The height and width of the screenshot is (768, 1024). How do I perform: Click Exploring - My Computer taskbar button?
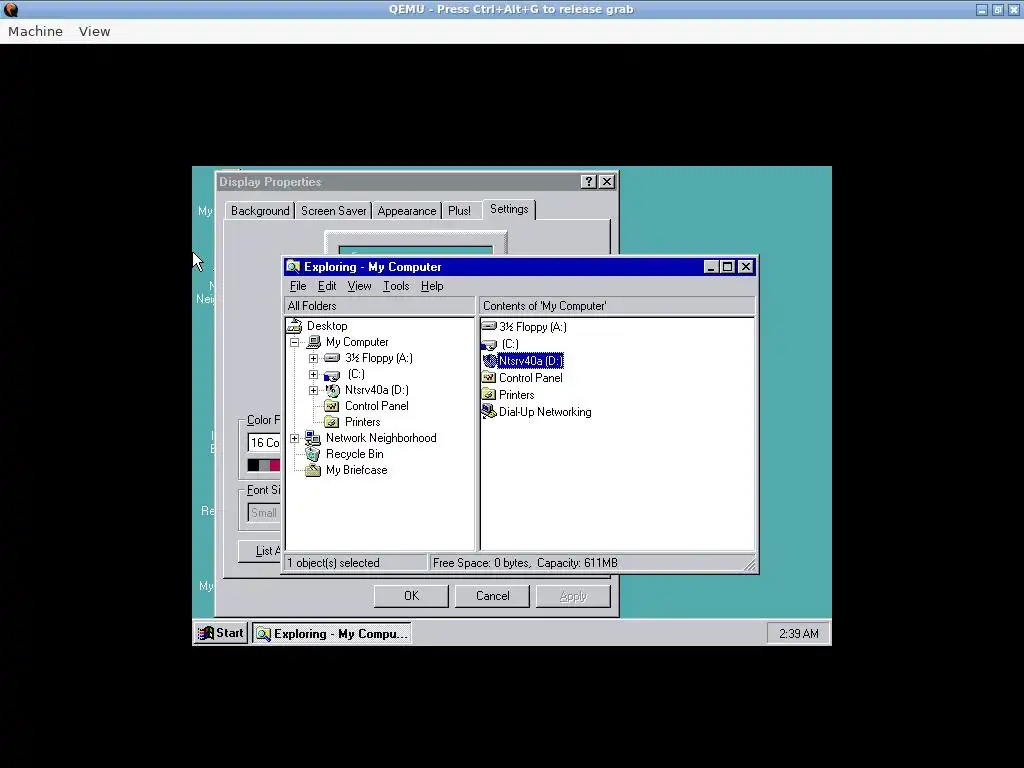point(332,633)
